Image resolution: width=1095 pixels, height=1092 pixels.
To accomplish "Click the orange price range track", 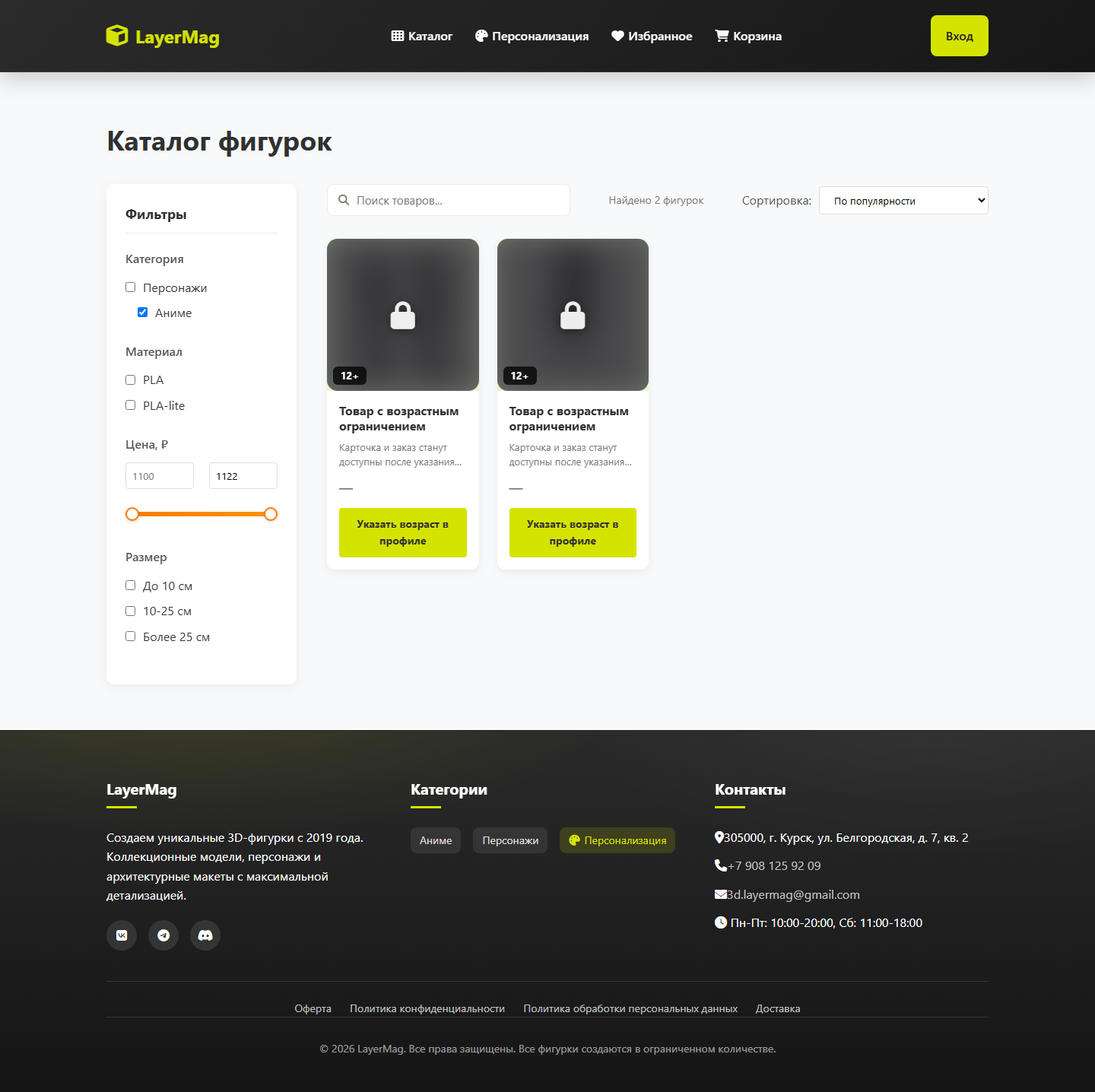I will [202, 514].
